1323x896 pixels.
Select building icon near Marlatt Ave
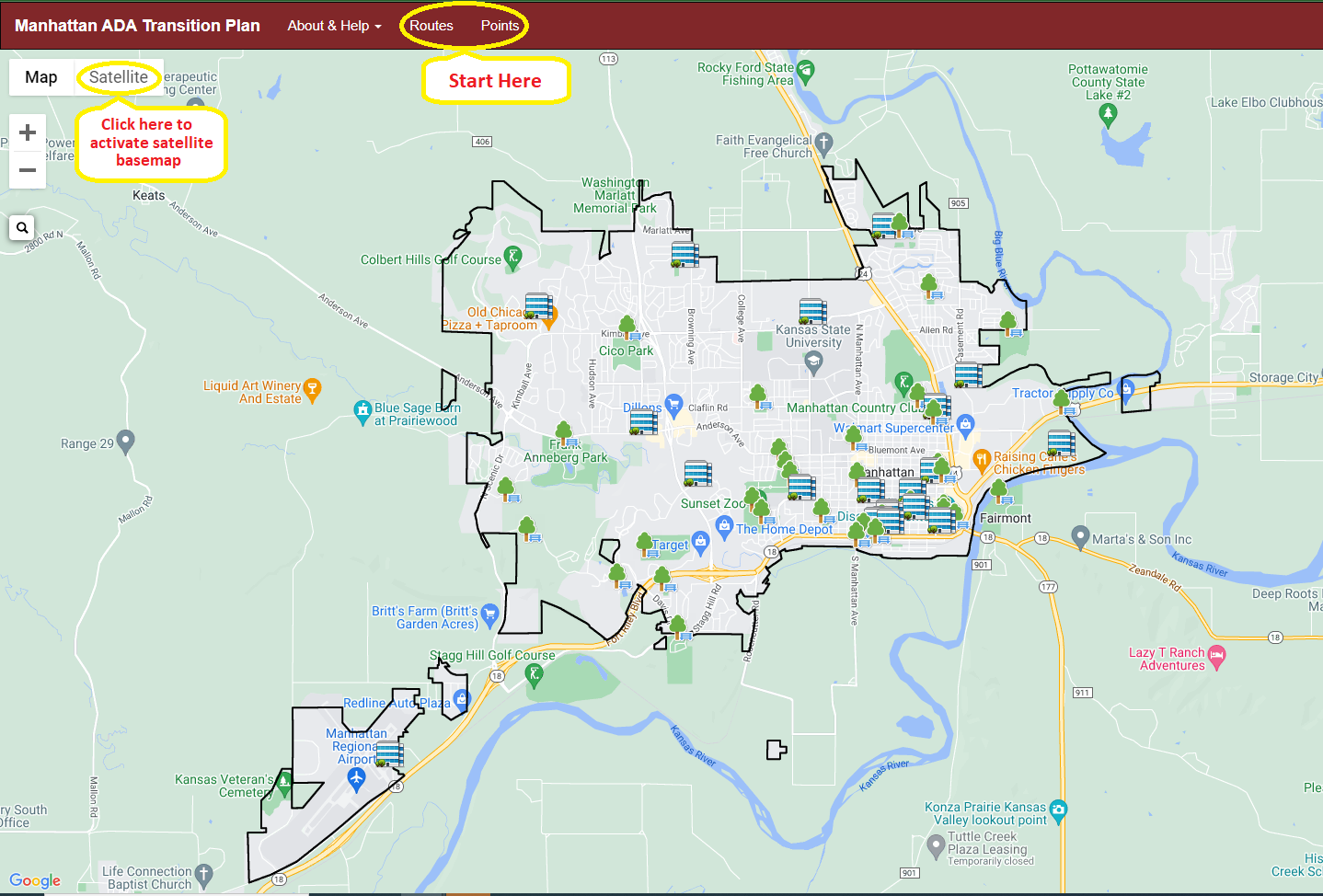(x=685, y=255)
